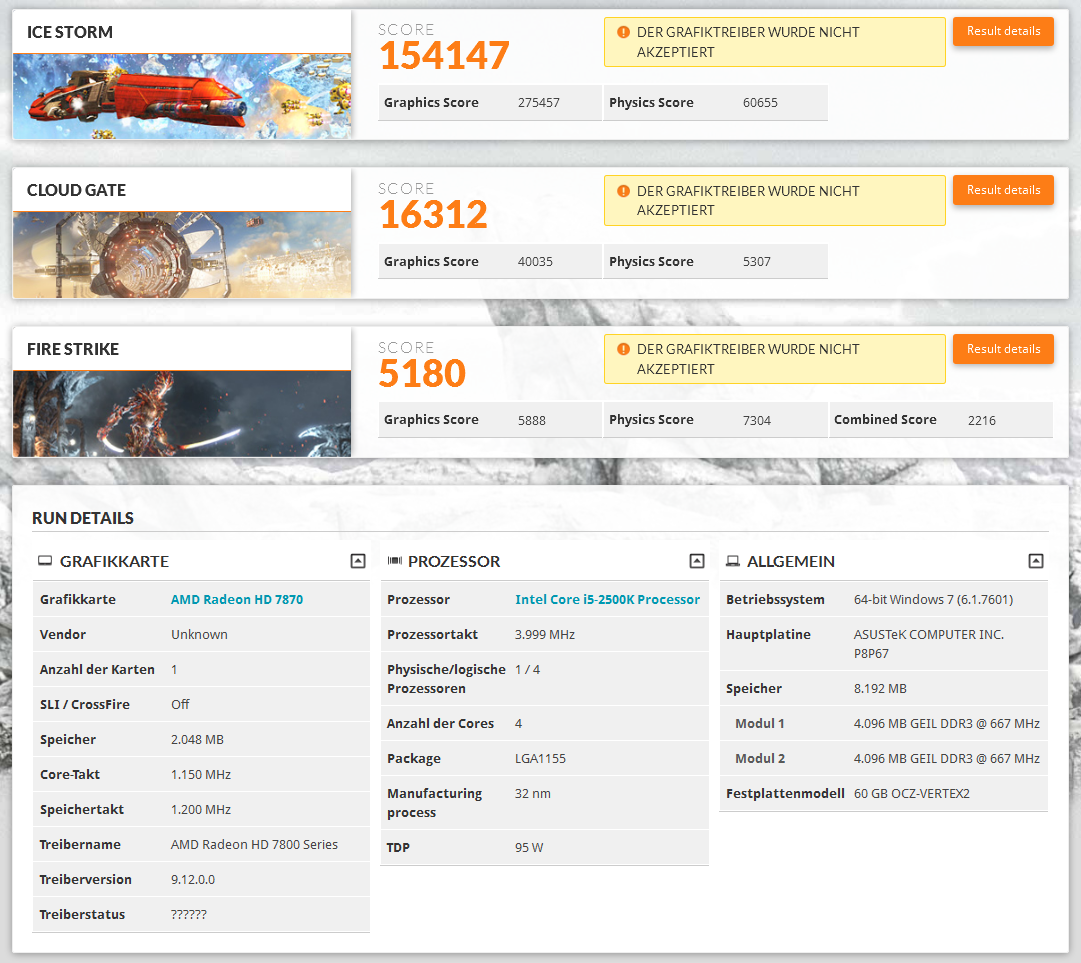Open Result details for Fire Strike
Viewport: 1081px width, 963px height.
[x=1003, y=349]
